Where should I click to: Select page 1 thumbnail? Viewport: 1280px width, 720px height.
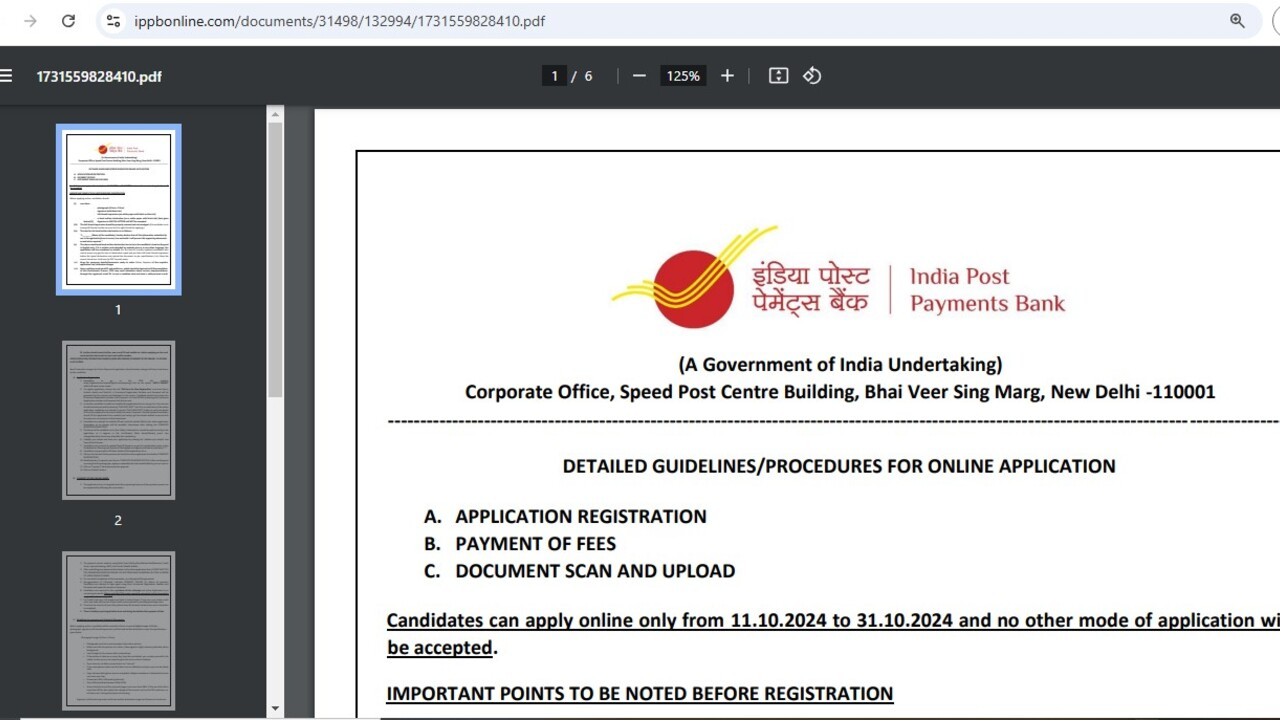(x=118, y=209)
